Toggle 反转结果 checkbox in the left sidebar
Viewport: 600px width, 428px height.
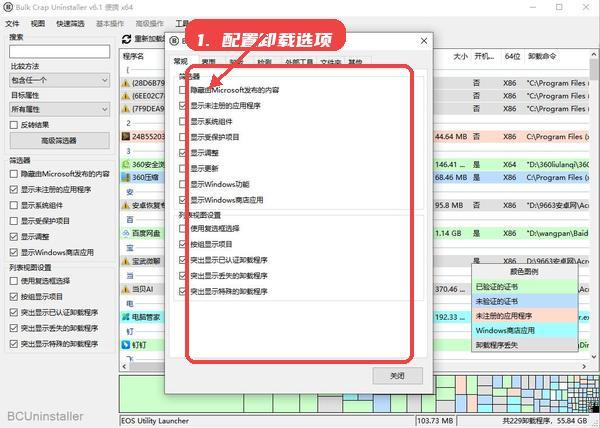[14, 125]
